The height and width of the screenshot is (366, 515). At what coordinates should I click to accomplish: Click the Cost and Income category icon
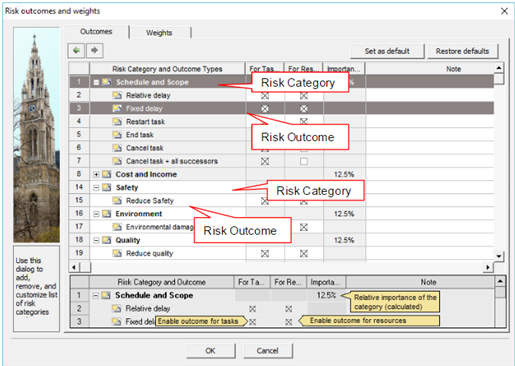click(x=107, y=174)
